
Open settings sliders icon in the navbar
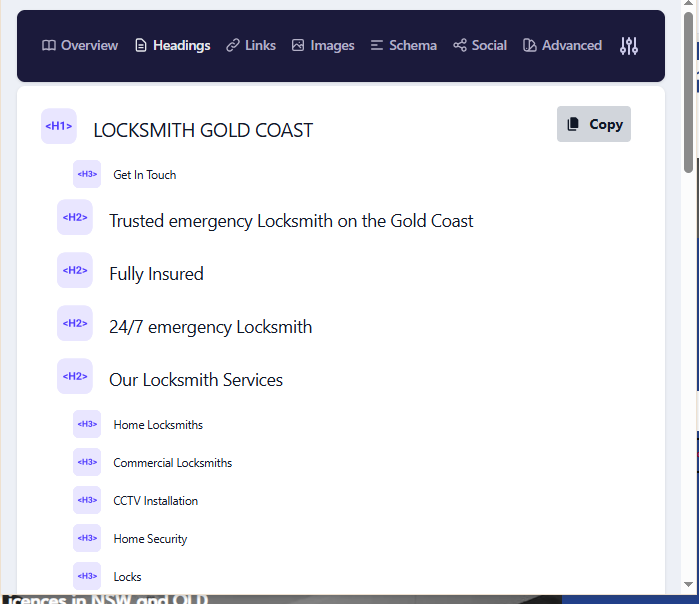point(629,46)
